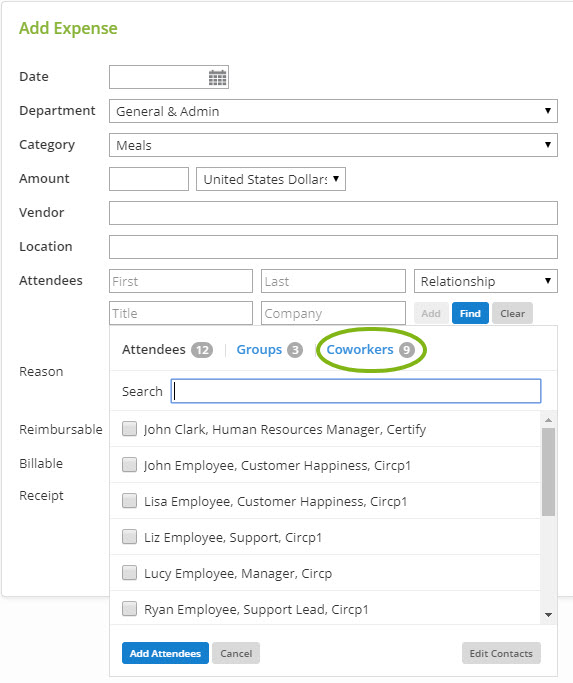Viewport: 573px width, 683px height.
Task: Select Ryan Employee, Support Lead checkbox
Action: click(129, 609)
